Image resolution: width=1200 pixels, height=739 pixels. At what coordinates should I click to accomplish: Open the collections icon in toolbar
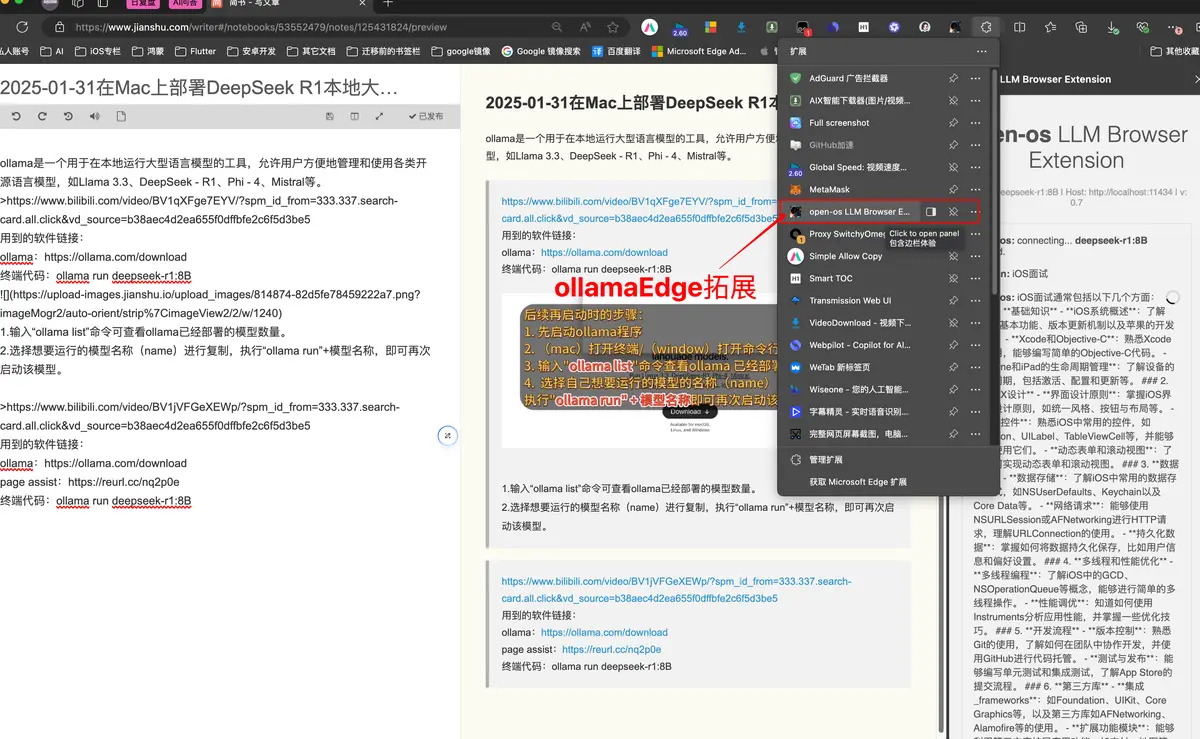pyautogui.click(x=1080, y=27)
